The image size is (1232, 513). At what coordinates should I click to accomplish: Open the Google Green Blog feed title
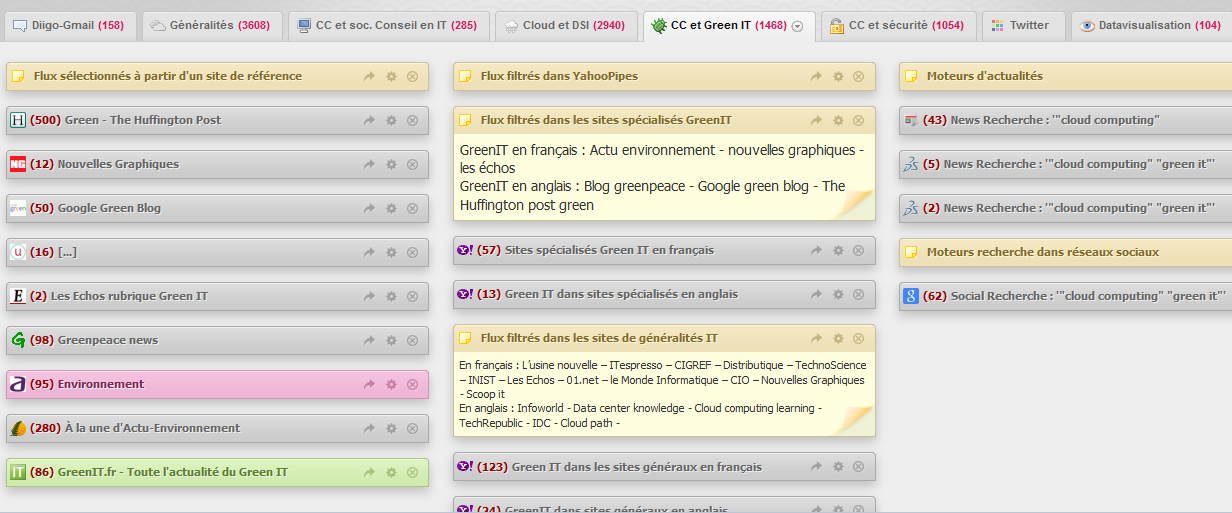(x=109, y=208)
